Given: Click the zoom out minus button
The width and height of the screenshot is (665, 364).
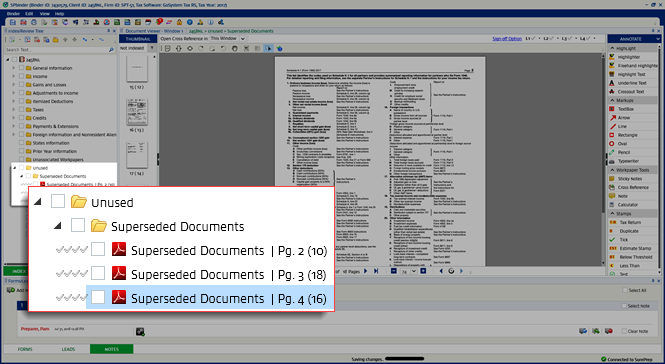Looking at the screenshot, I should click(394, 271).
